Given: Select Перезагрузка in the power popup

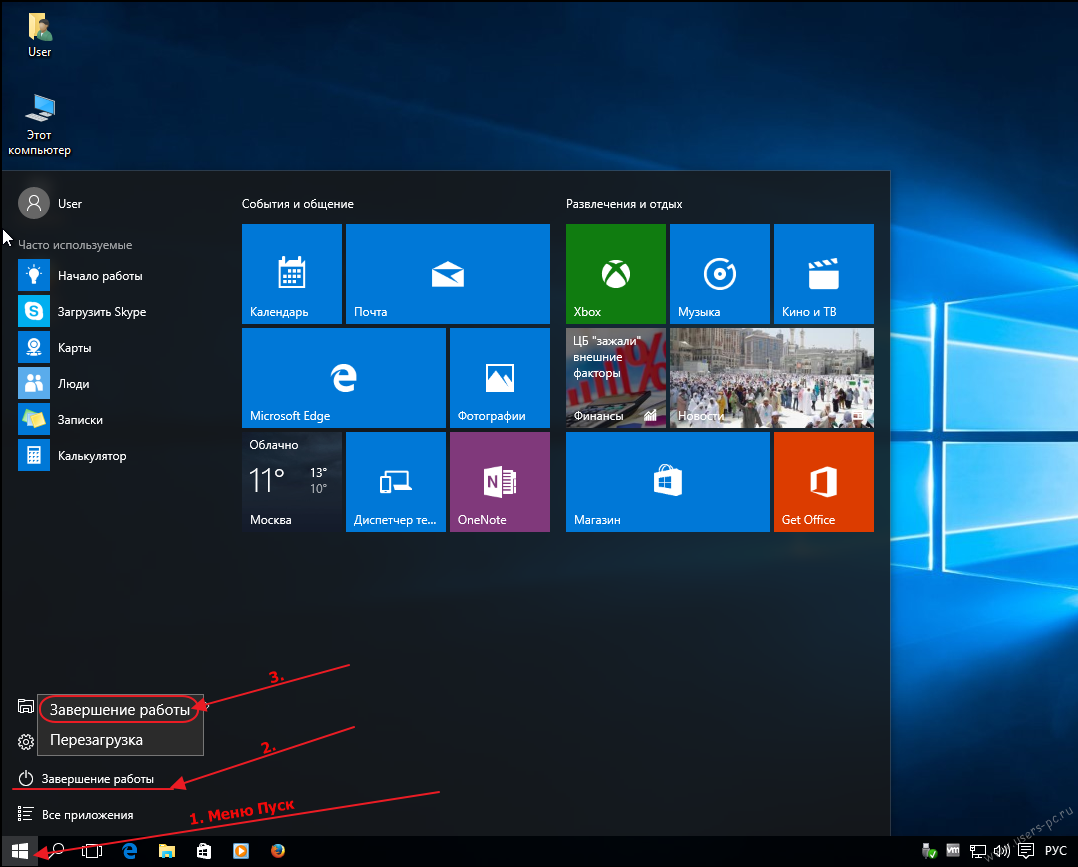Looking at the screenshot, I should (x=120, y=740).
